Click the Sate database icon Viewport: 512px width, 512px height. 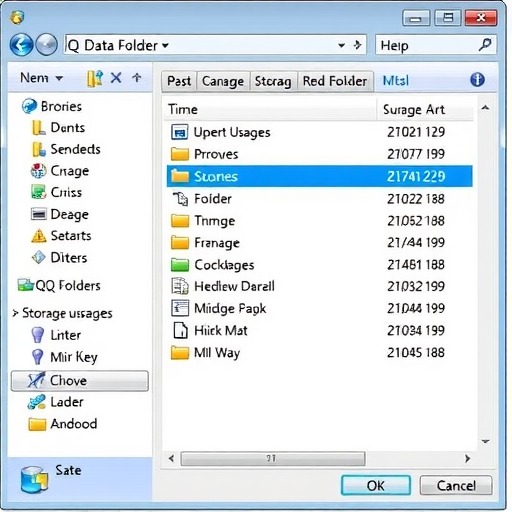click(34, 479)
